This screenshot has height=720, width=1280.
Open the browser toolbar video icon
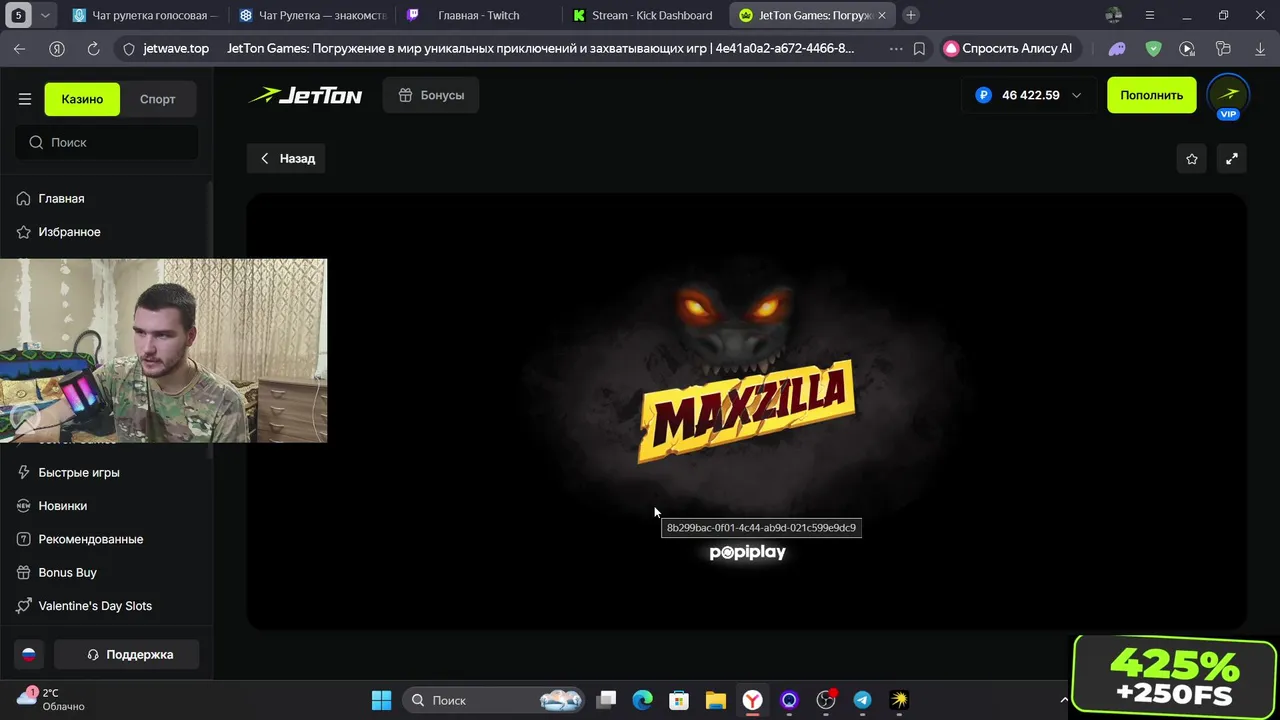coord(1187,48)
